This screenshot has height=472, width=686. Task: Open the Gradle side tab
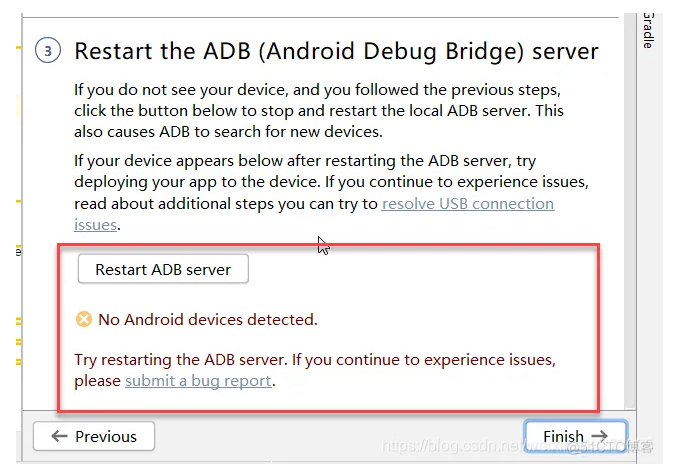647,30
